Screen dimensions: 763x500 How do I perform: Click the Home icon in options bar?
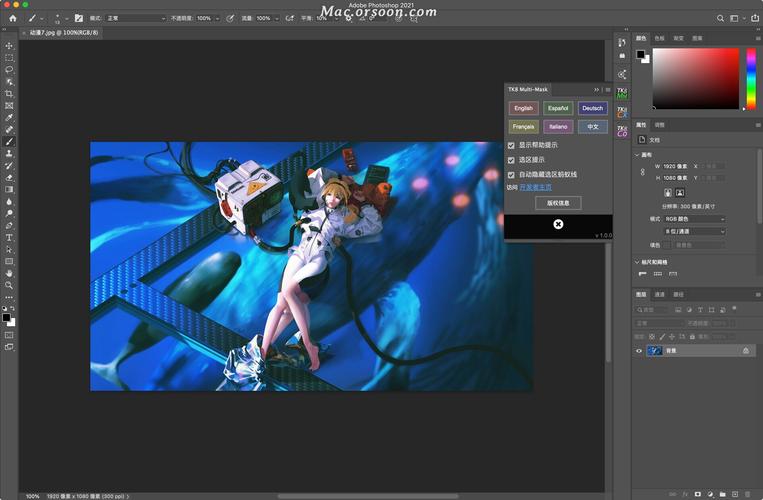pos(12,18)
